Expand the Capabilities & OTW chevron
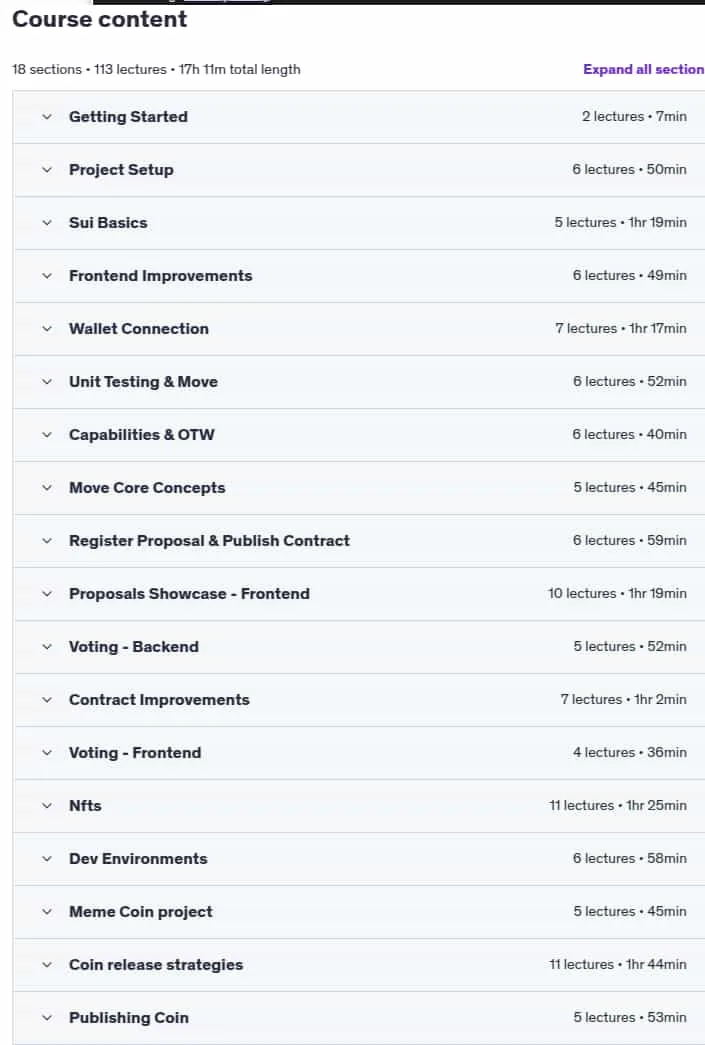The height and width of the screenshot is (1045, 705). click(x=47, y=435)
